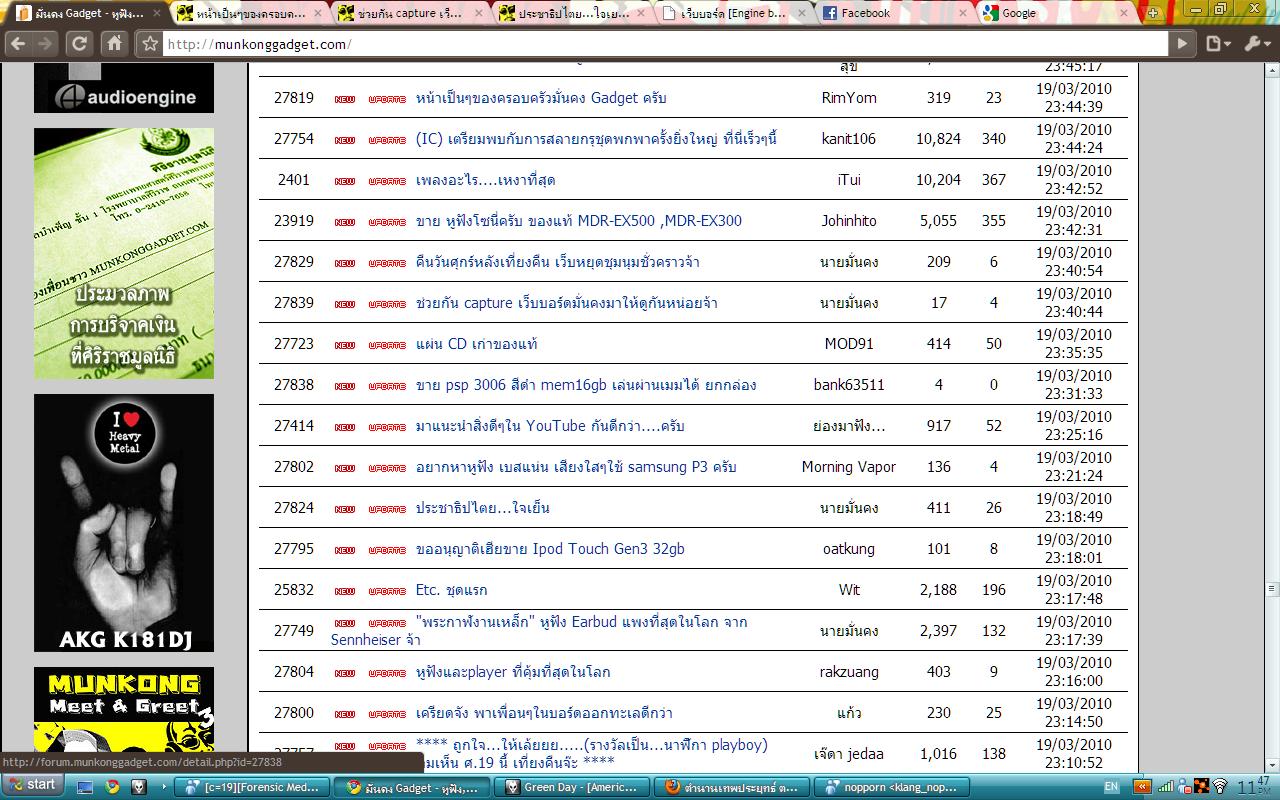The width and height of the screenshot is (1280, 800).
Task: Open the 'nopporn <klang_nop...' taskbar chat window
Action: 891,787
